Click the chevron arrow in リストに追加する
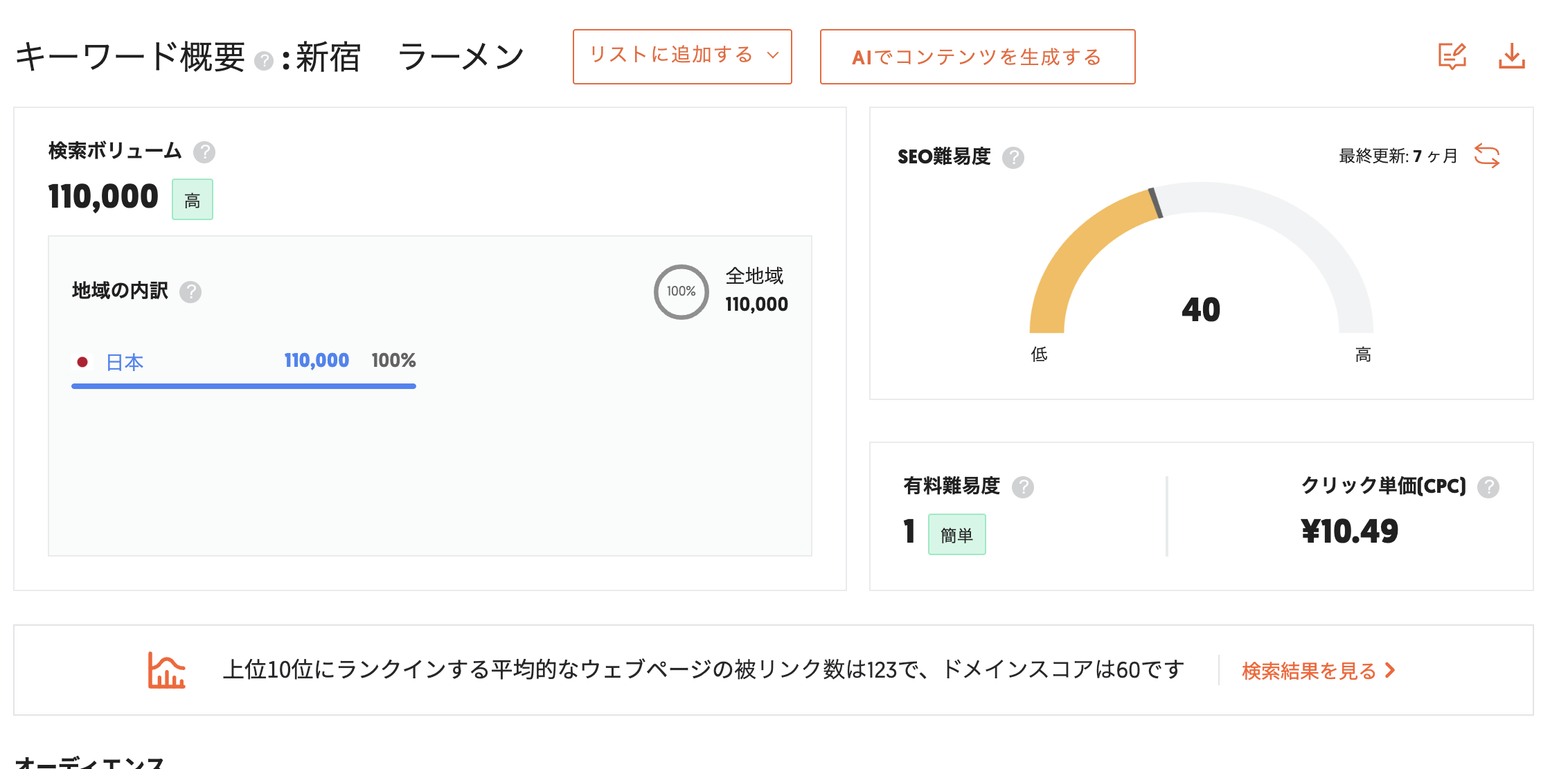 pos(773,56)
